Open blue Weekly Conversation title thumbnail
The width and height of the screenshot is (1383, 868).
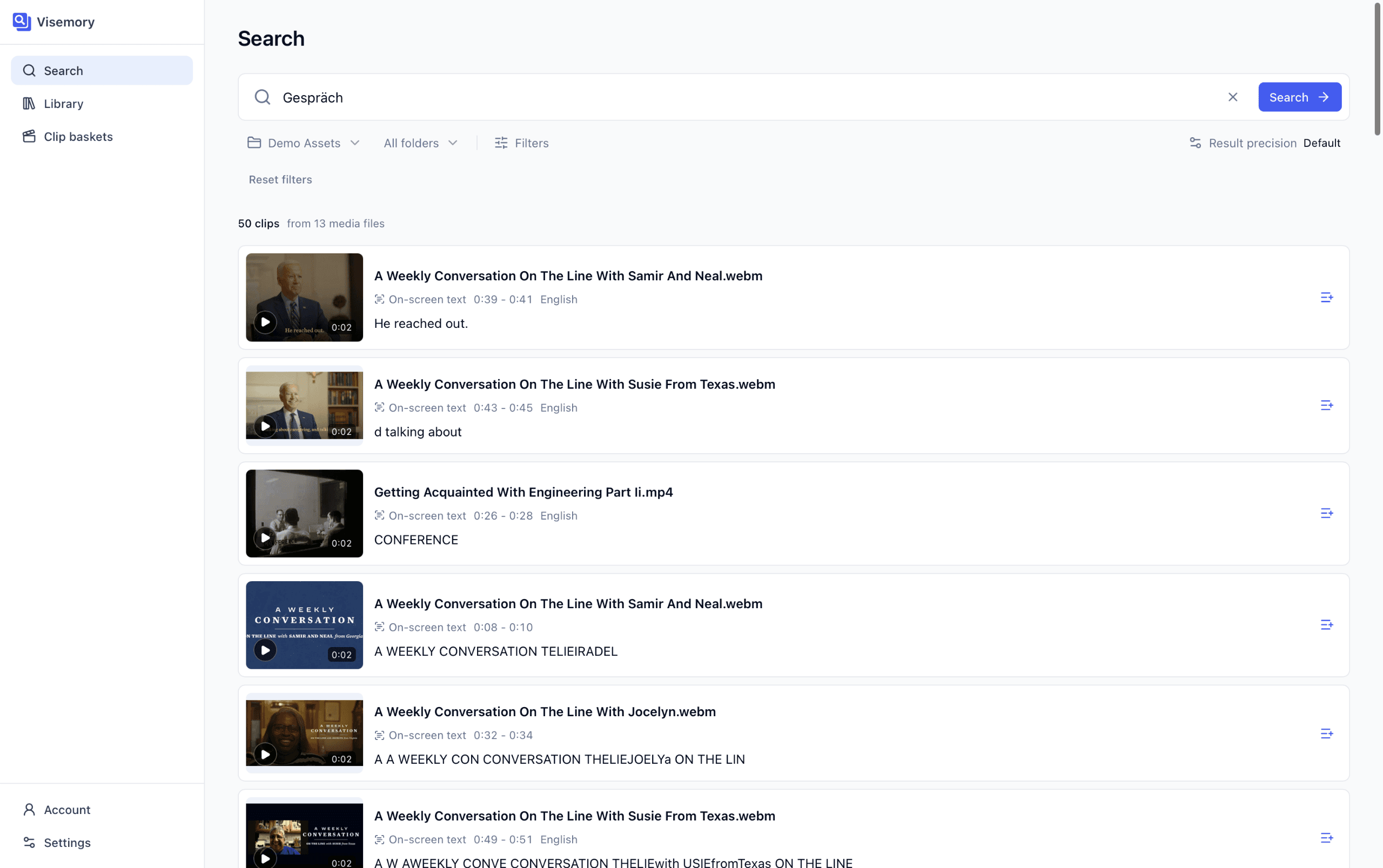click(304, 624)
